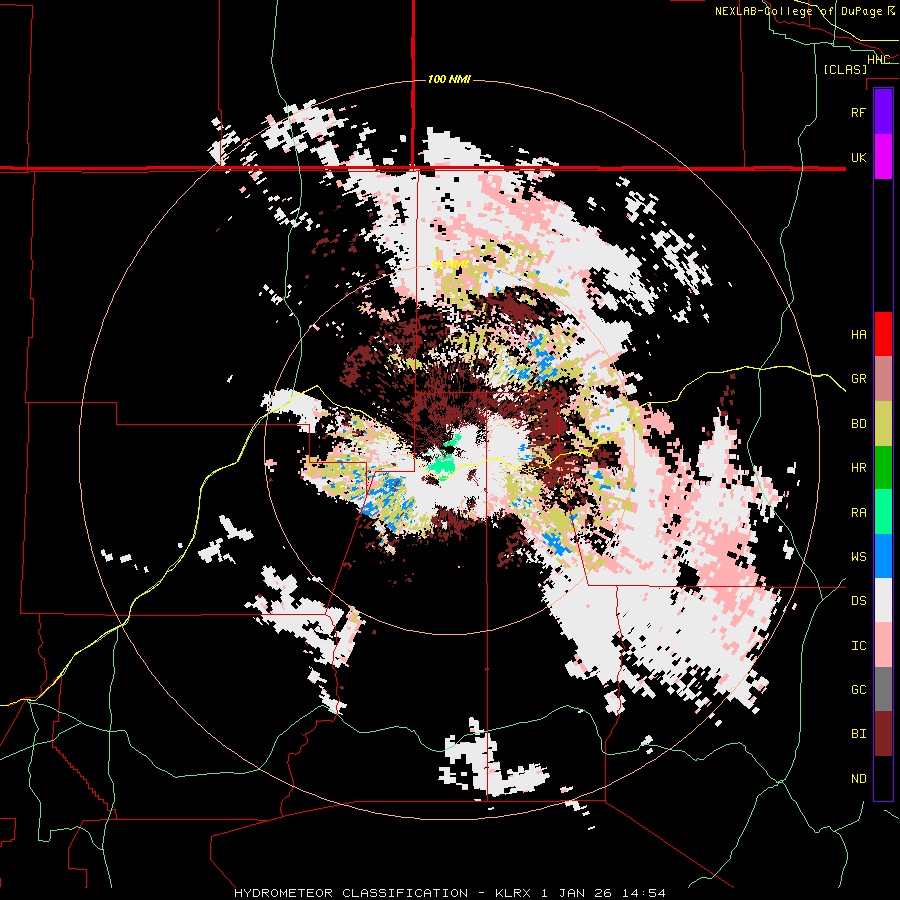This screenshot has width=900, height=900.
Task: Select the dusty-pink GR legend swatch
Action: pyautogui.click(x=883, y=379)
